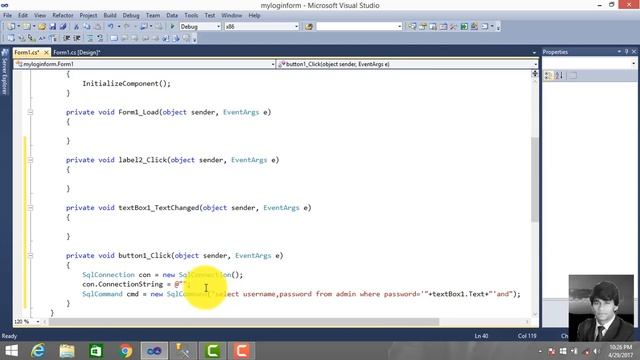Open File Explorer from the taskbar
This screenshot has width=640, height=360.
(x=67, y=351)
